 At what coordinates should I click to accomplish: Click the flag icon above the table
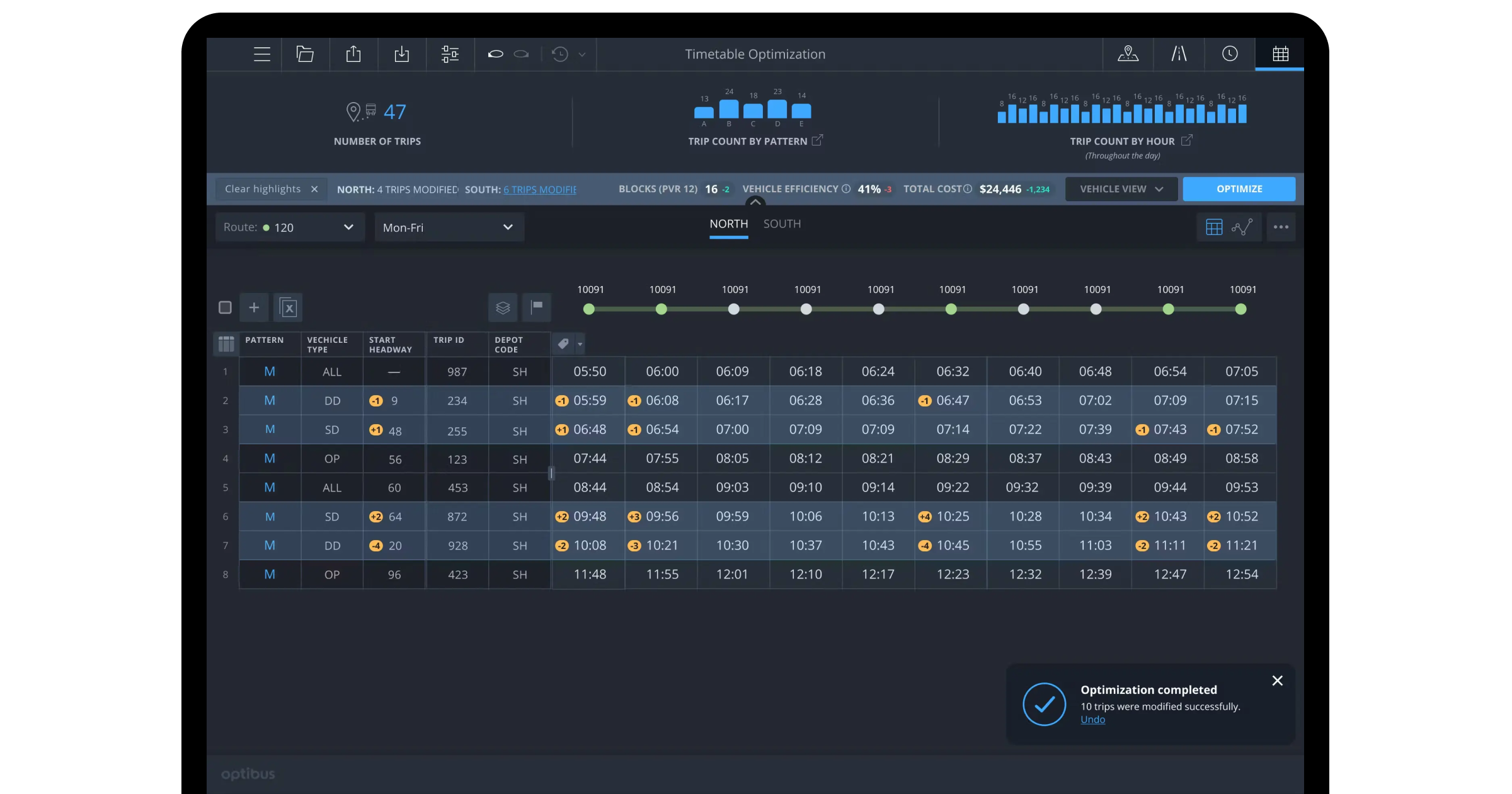click(x=537, y=308)
